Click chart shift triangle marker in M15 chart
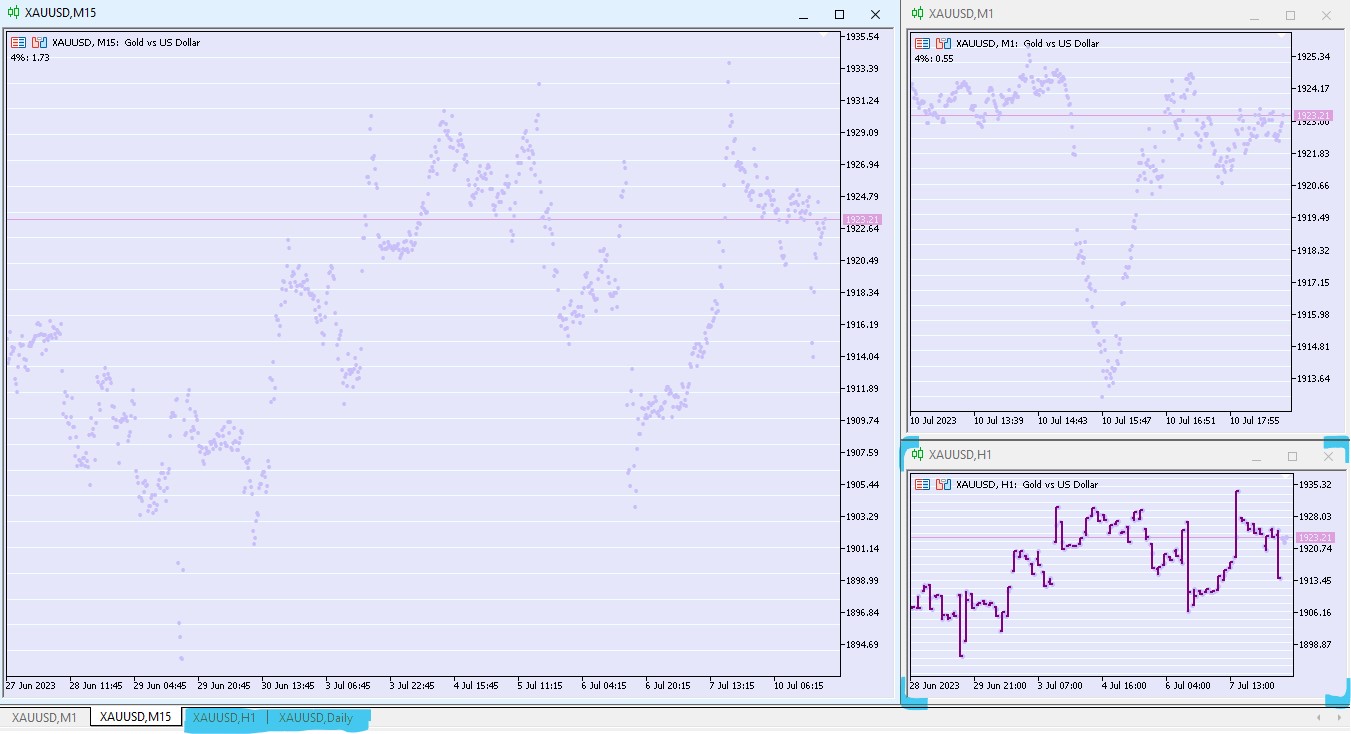Viewport: 1351px width, 734px height. point(823,36)
